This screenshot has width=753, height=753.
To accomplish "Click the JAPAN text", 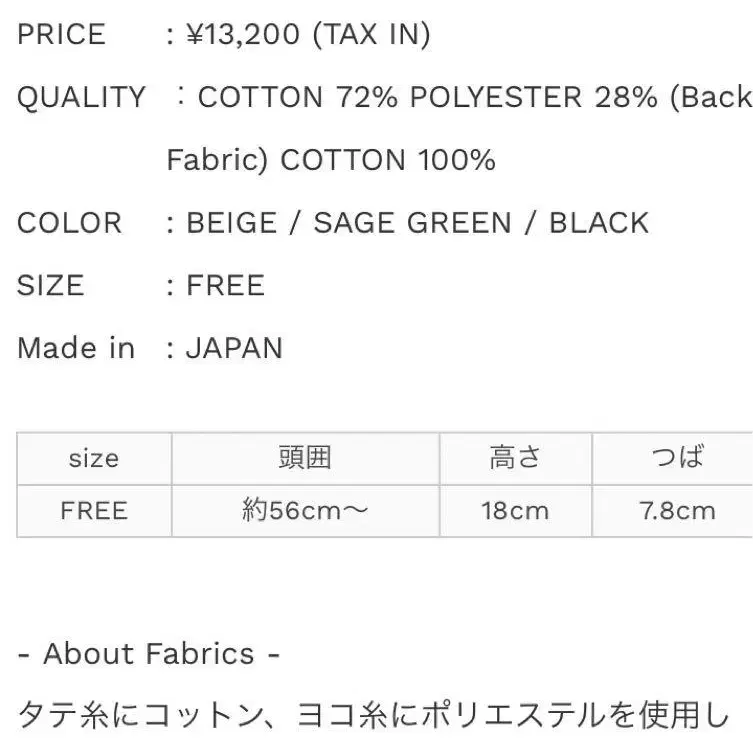I will 234,348.
